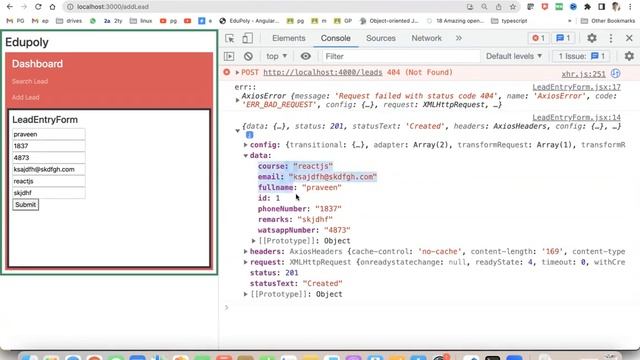Click the Submit button
This screenshot has width=640, height=360.
click(x=26, y=204)
